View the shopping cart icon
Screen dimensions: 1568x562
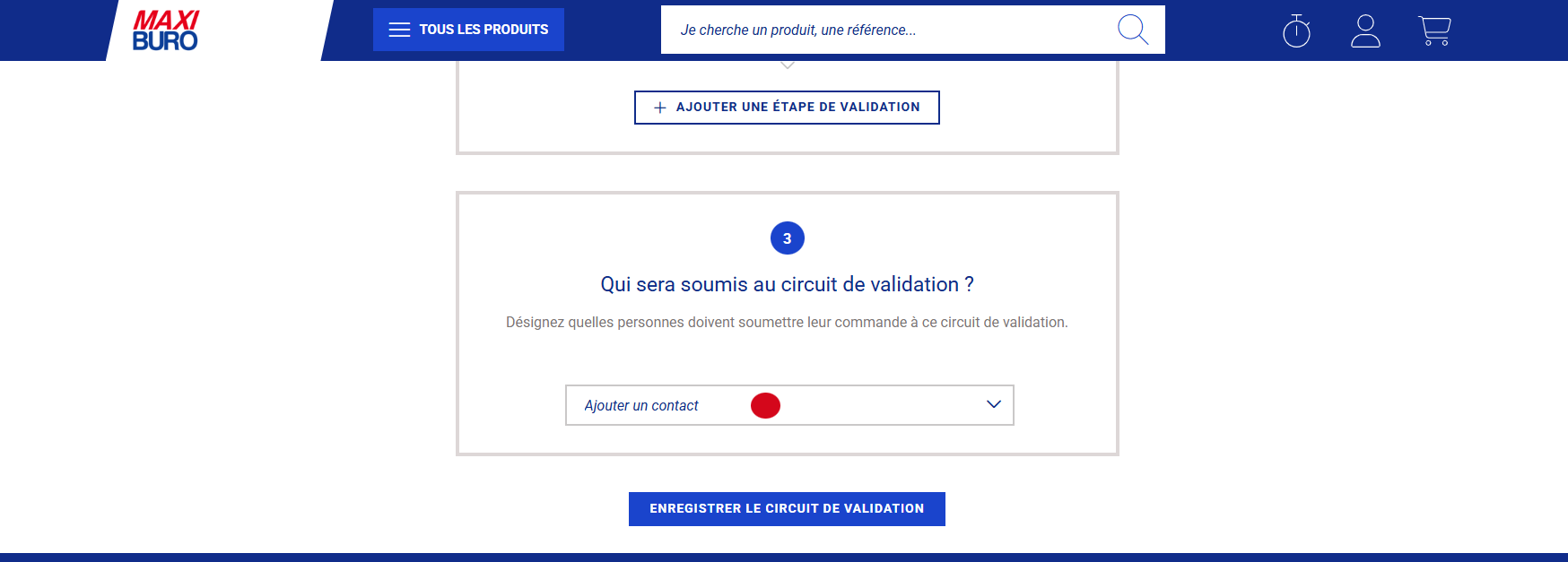1434,30
